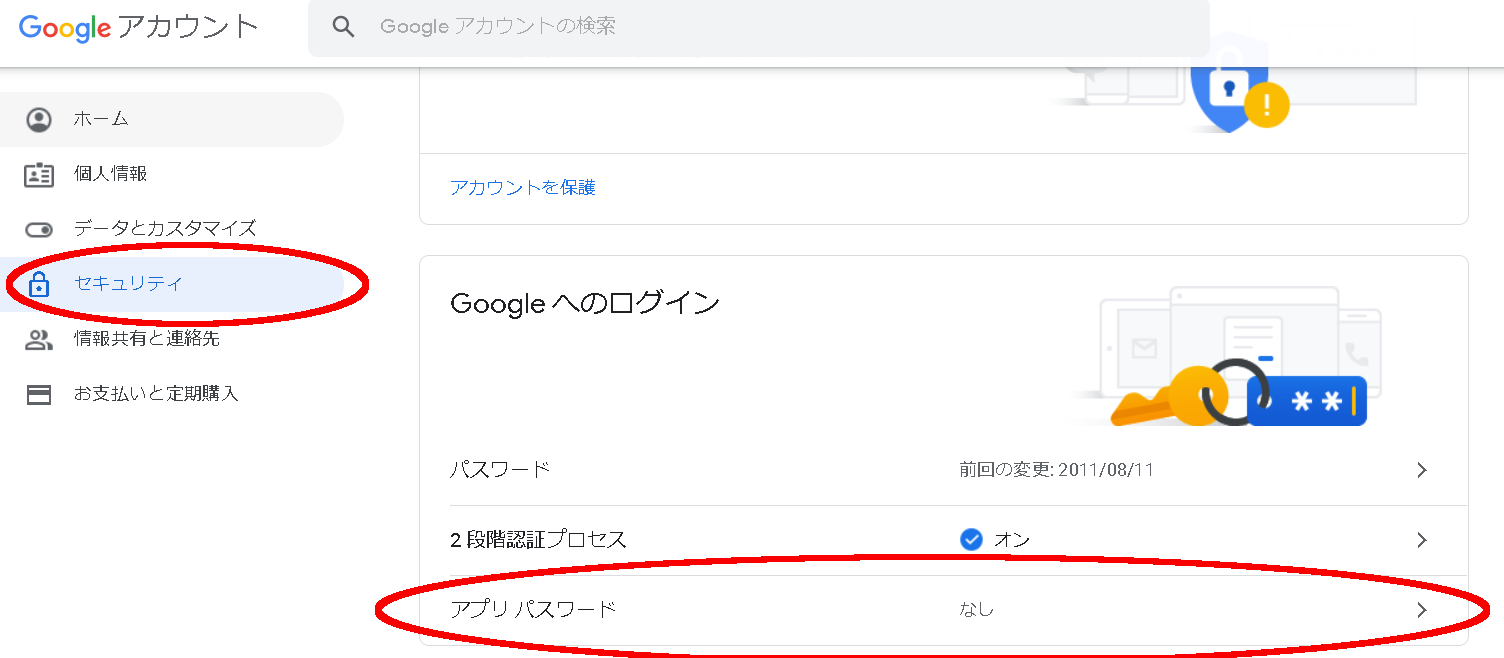Open ホーム in the sidebar
Image resolution: width=1504 pixels, height=658 pixels.
click(x=172, y=119)
